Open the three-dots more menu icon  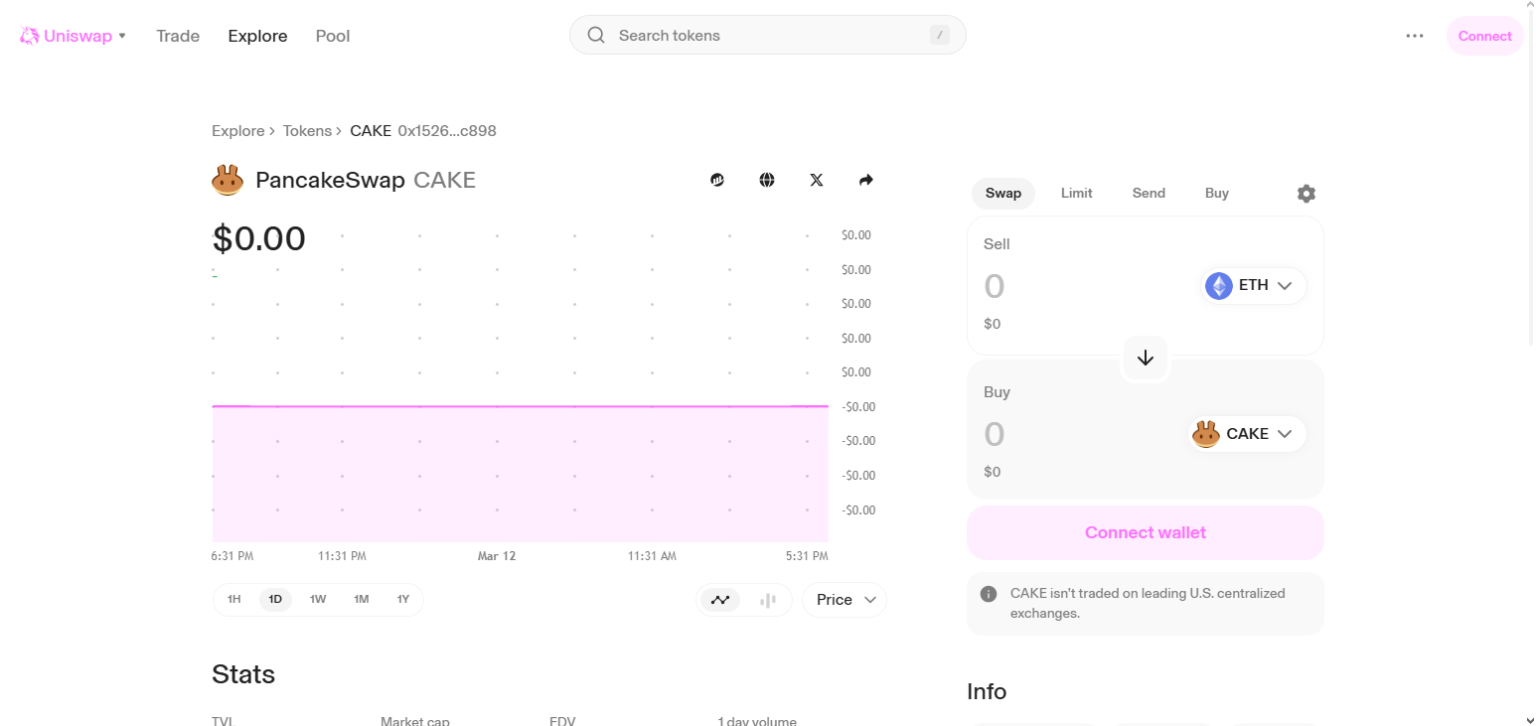point(1415,35)
